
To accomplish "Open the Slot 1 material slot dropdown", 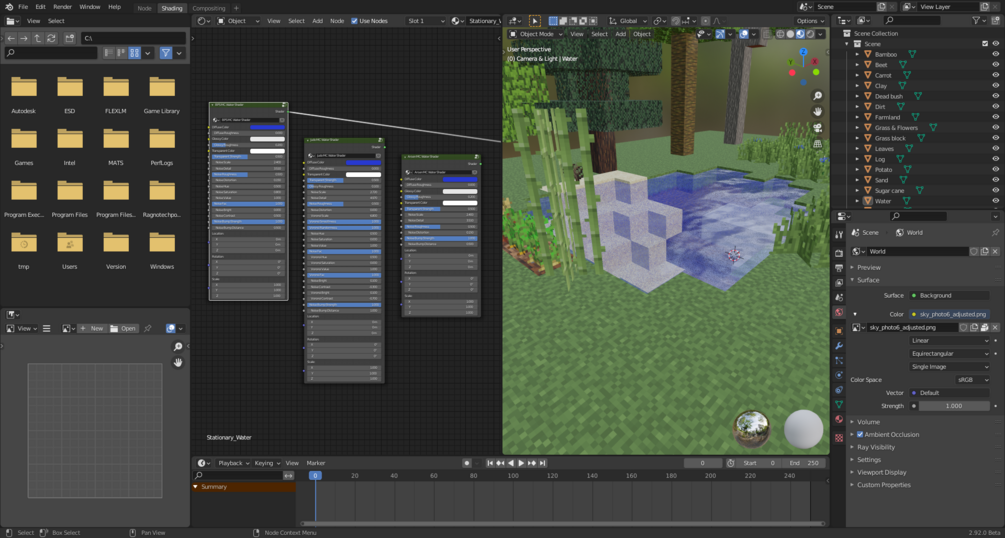I will [x=426, y=21].
